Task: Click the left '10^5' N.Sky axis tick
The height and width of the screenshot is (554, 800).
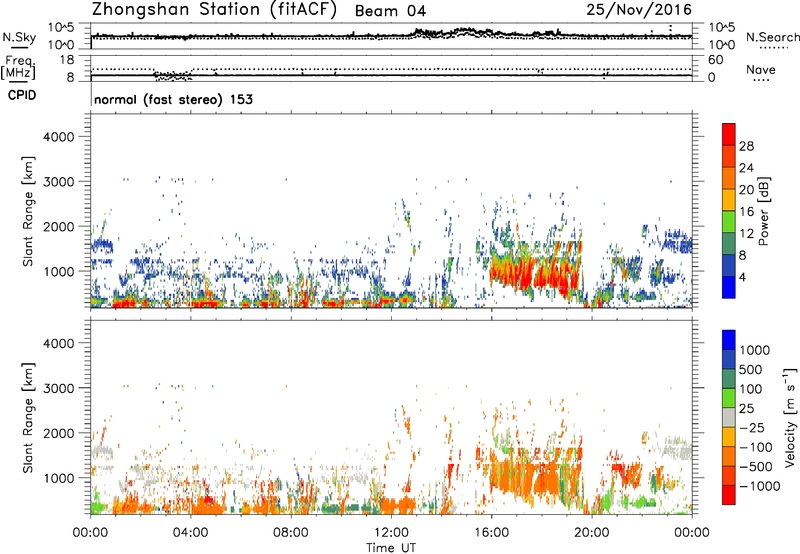Action: [61, 28]
